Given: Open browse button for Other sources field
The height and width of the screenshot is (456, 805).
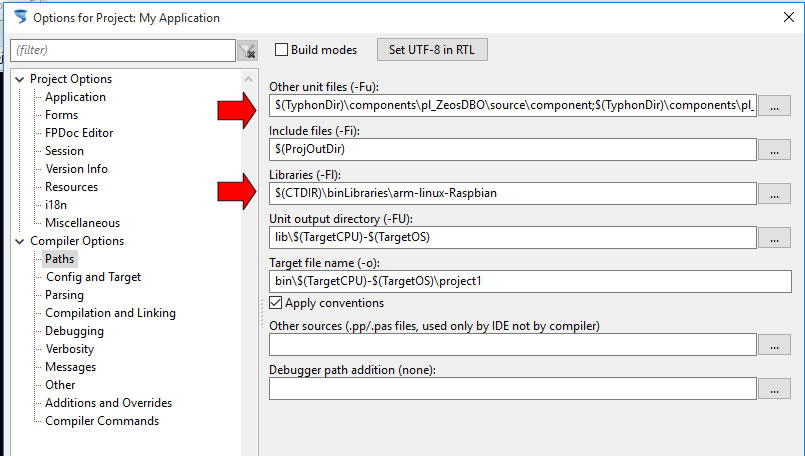Looking at the screenshot, I should pyautogui.click(x=774, y=345).
